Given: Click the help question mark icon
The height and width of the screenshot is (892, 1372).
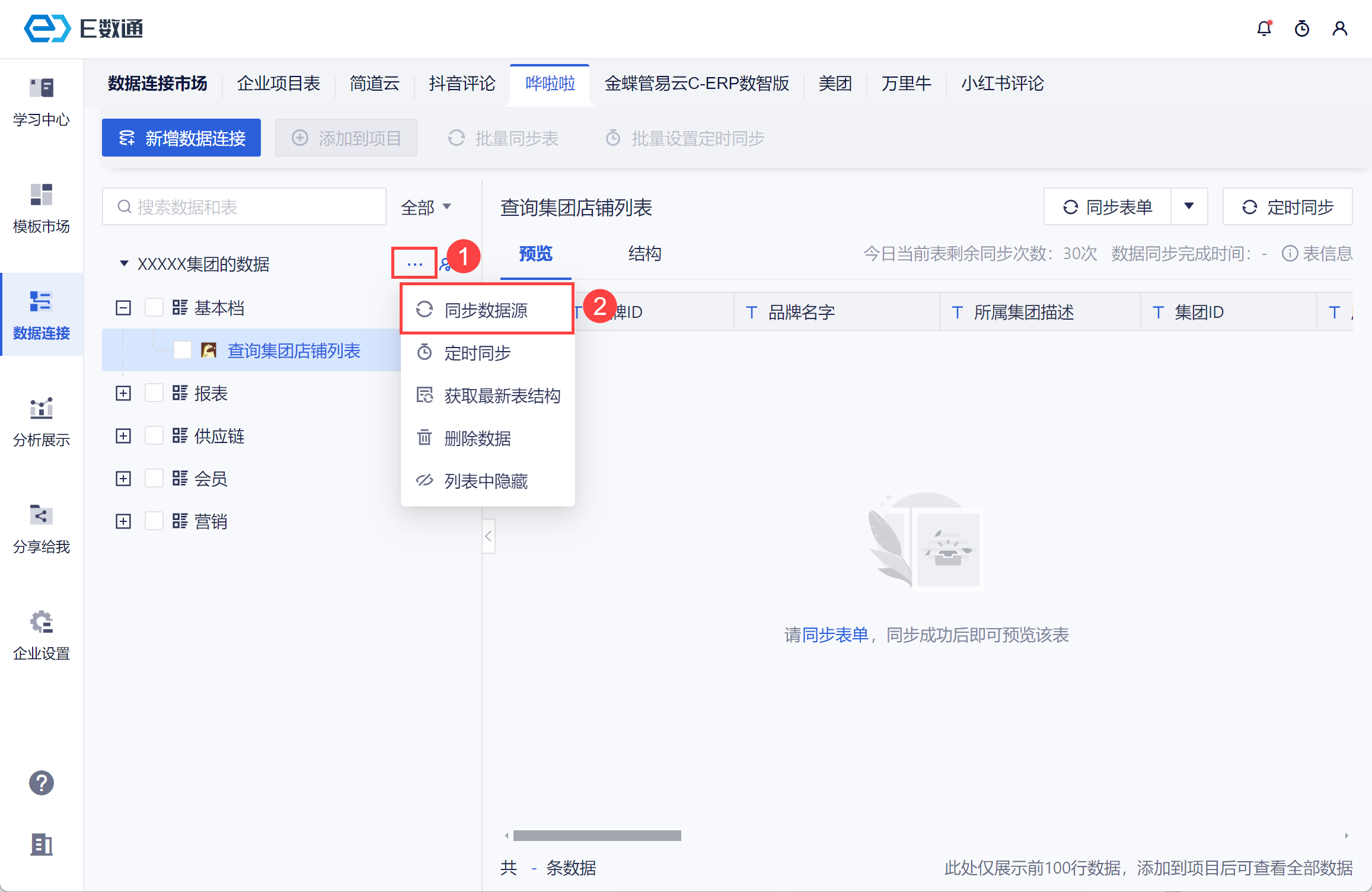Looking at the screenshot, I should (x=42, y=783).
